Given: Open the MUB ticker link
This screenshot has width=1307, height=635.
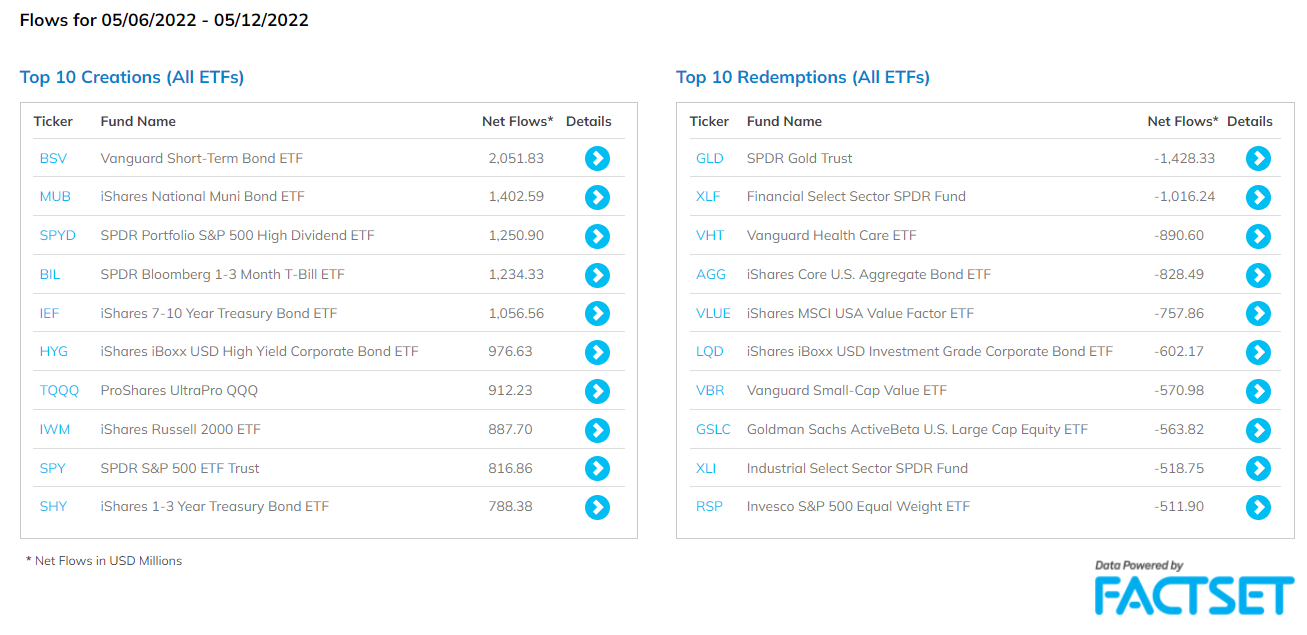Looking at the screenshot, I should pos(55,197).
